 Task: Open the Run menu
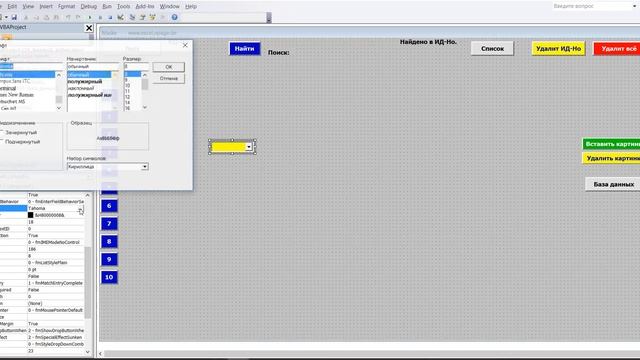107,7
